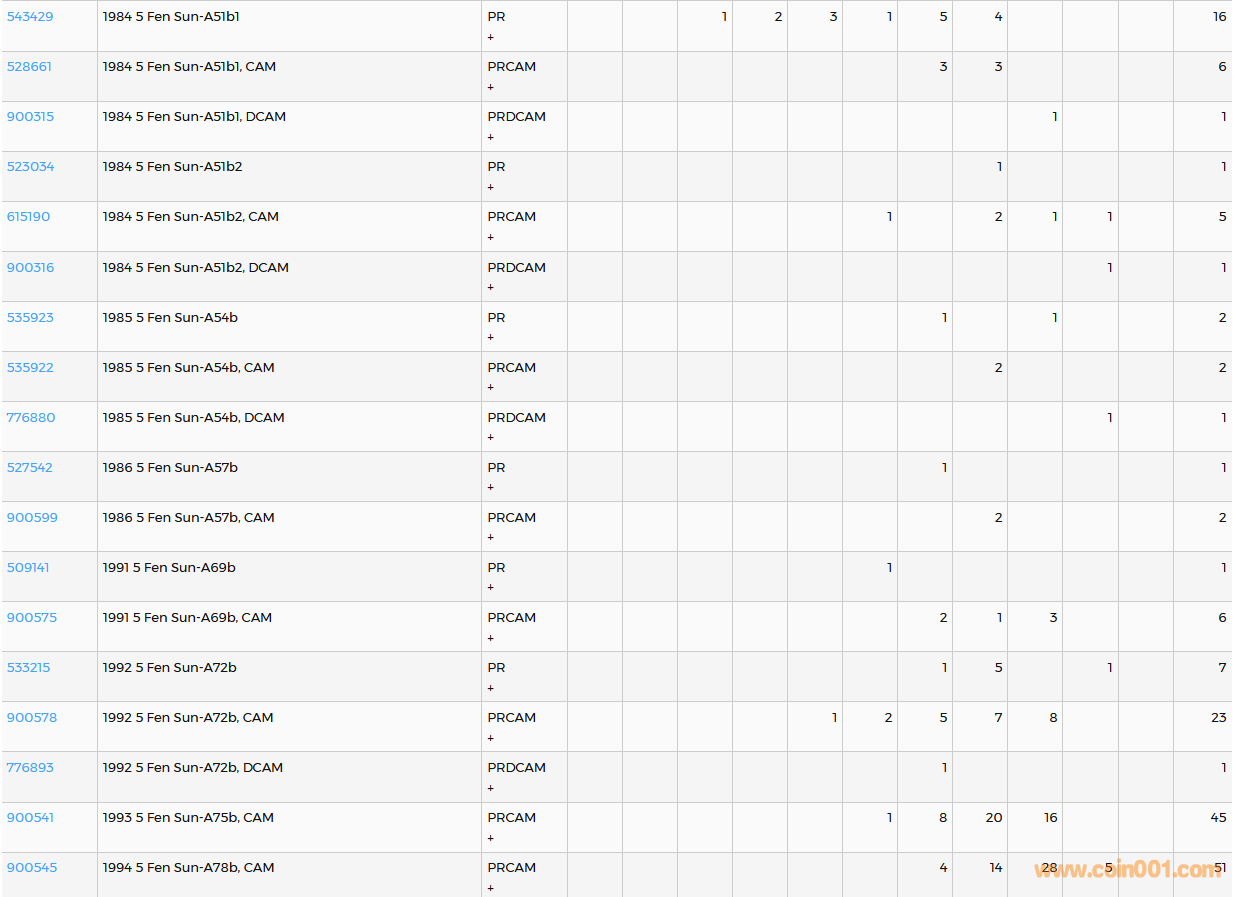
Task: Follow link 615190 for A51b2 CAM
Action: pyautogui.click(x=28, y=217)
